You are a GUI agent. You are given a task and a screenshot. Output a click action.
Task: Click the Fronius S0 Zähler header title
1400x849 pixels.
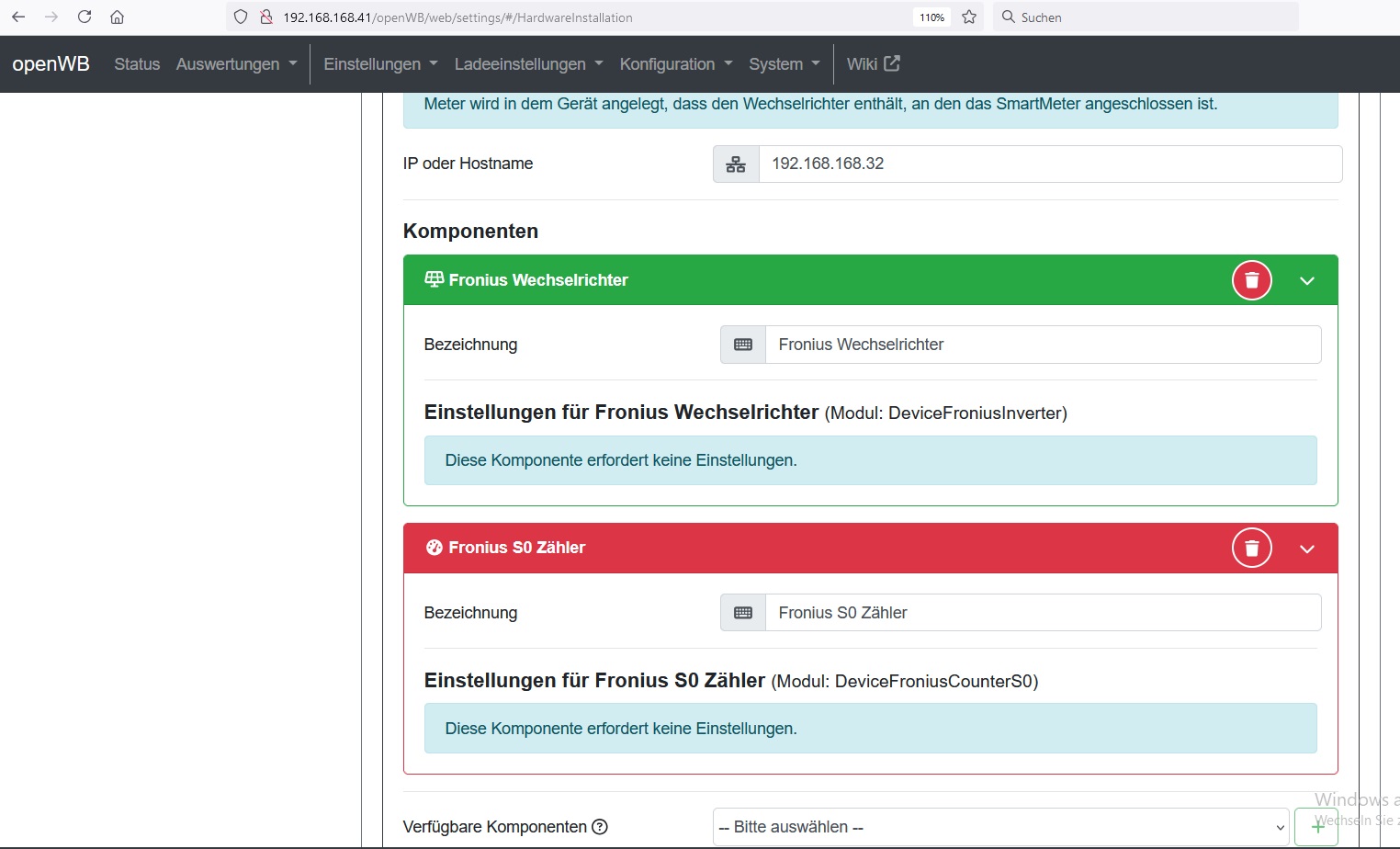[516, 548]
